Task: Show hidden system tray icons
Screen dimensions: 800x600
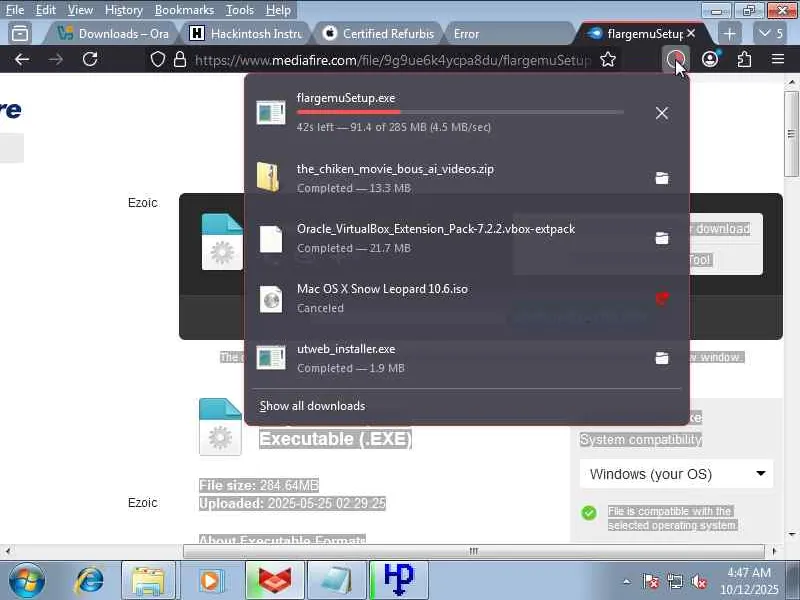Action: [x=627, y=581]
